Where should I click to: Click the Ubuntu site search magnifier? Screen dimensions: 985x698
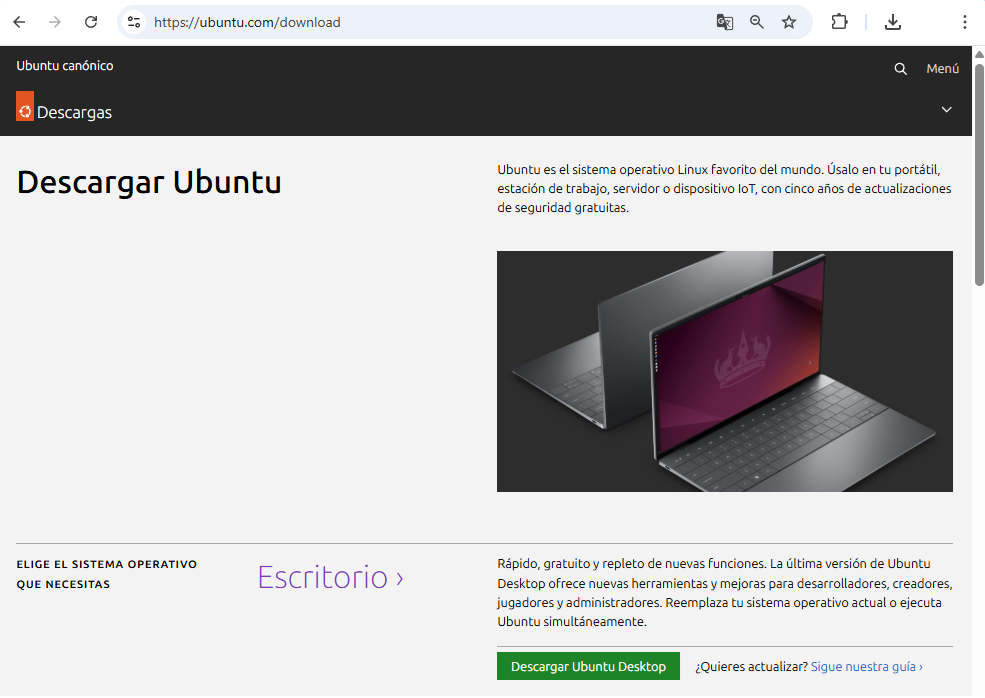tap(900, 69)
